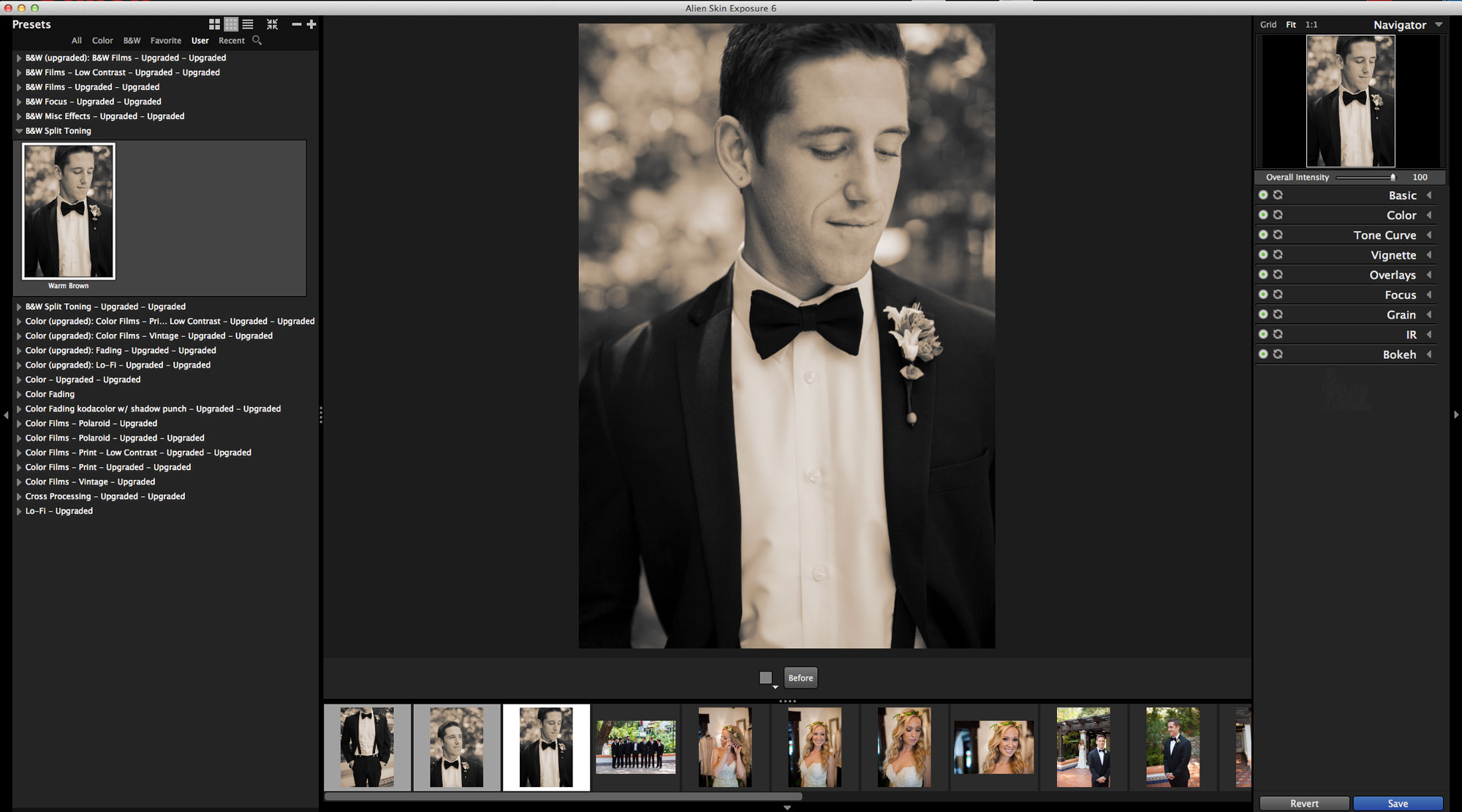Viewport: 1462px width, 812px height.
Task: Expand the Bokeh panel arrow
Action: tap(1429, 354)
